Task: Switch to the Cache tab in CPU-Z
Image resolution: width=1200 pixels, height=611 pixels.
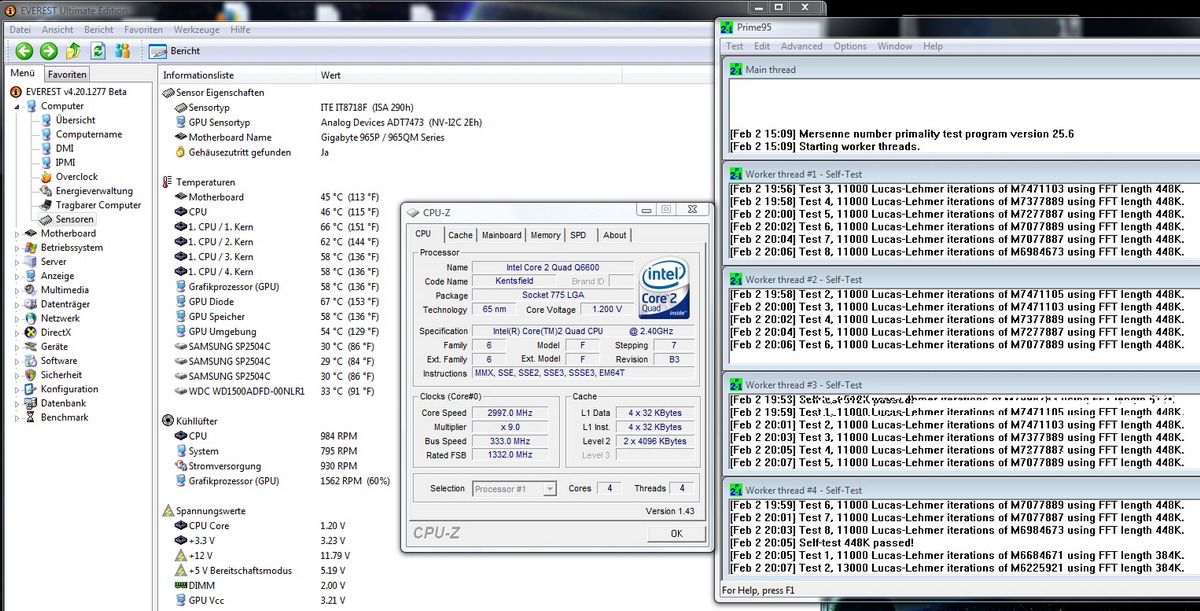Action: pyautogui.click(x=461, y=235)
